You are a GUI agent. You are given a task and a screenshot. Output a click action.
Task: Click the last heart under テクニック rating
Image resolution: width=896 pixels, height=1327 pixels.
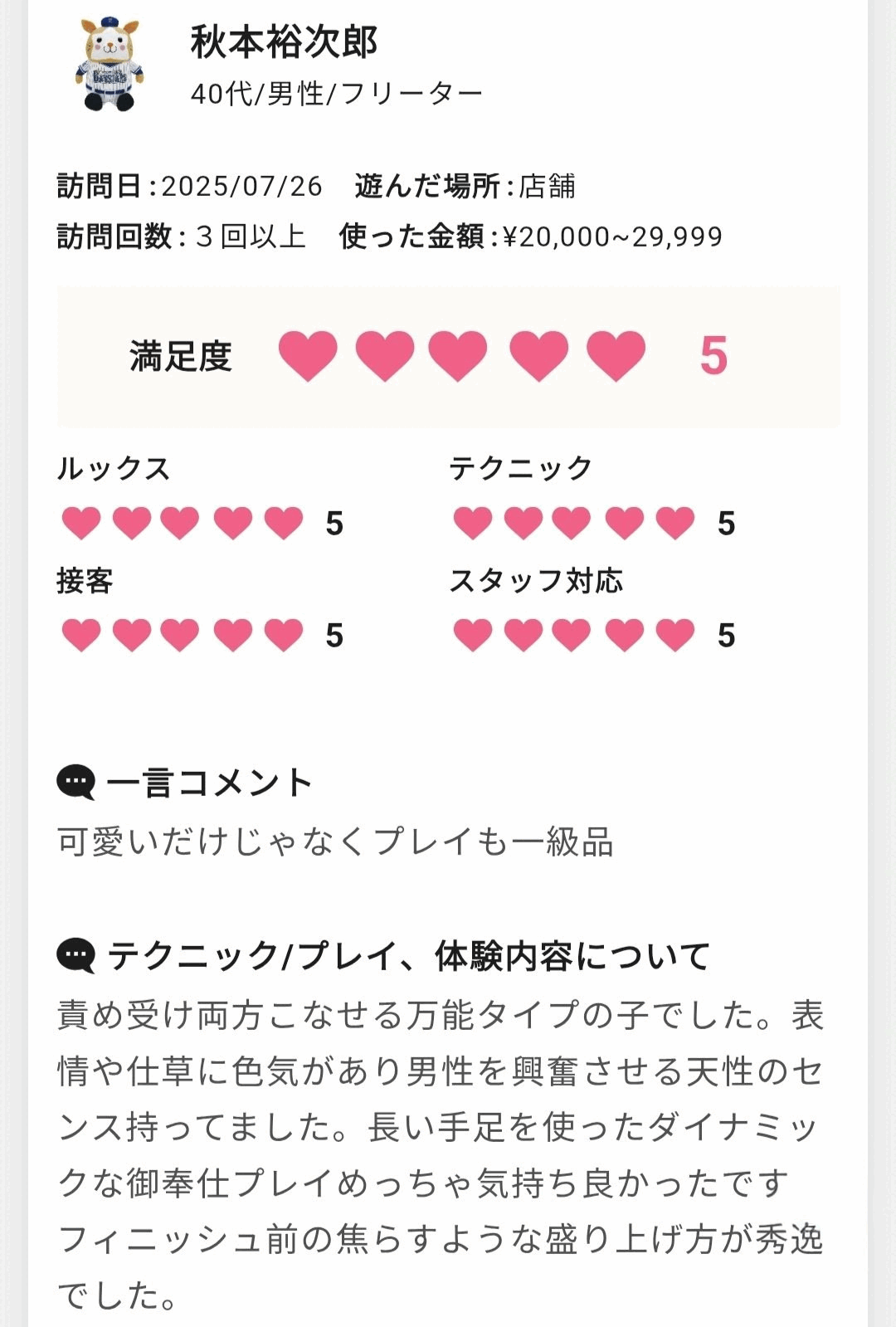(675, 523)
